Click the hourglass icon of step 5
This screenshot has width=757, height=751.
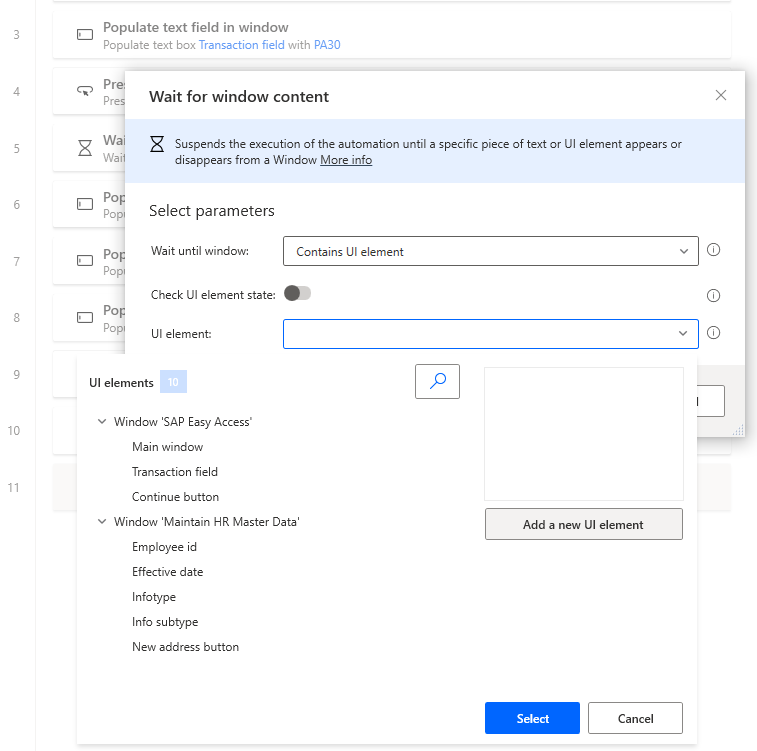pyautogui.click(x=85, y=148)
